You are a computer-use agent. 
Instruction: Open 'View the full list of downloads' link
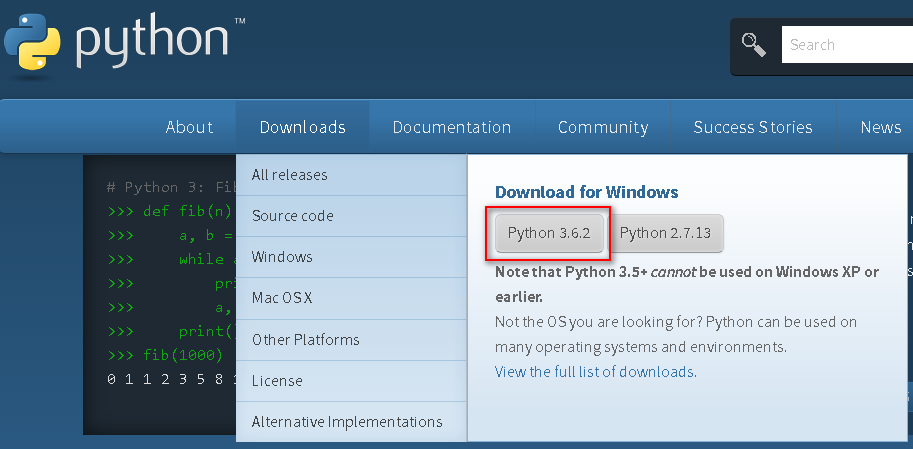click(594, 372)
